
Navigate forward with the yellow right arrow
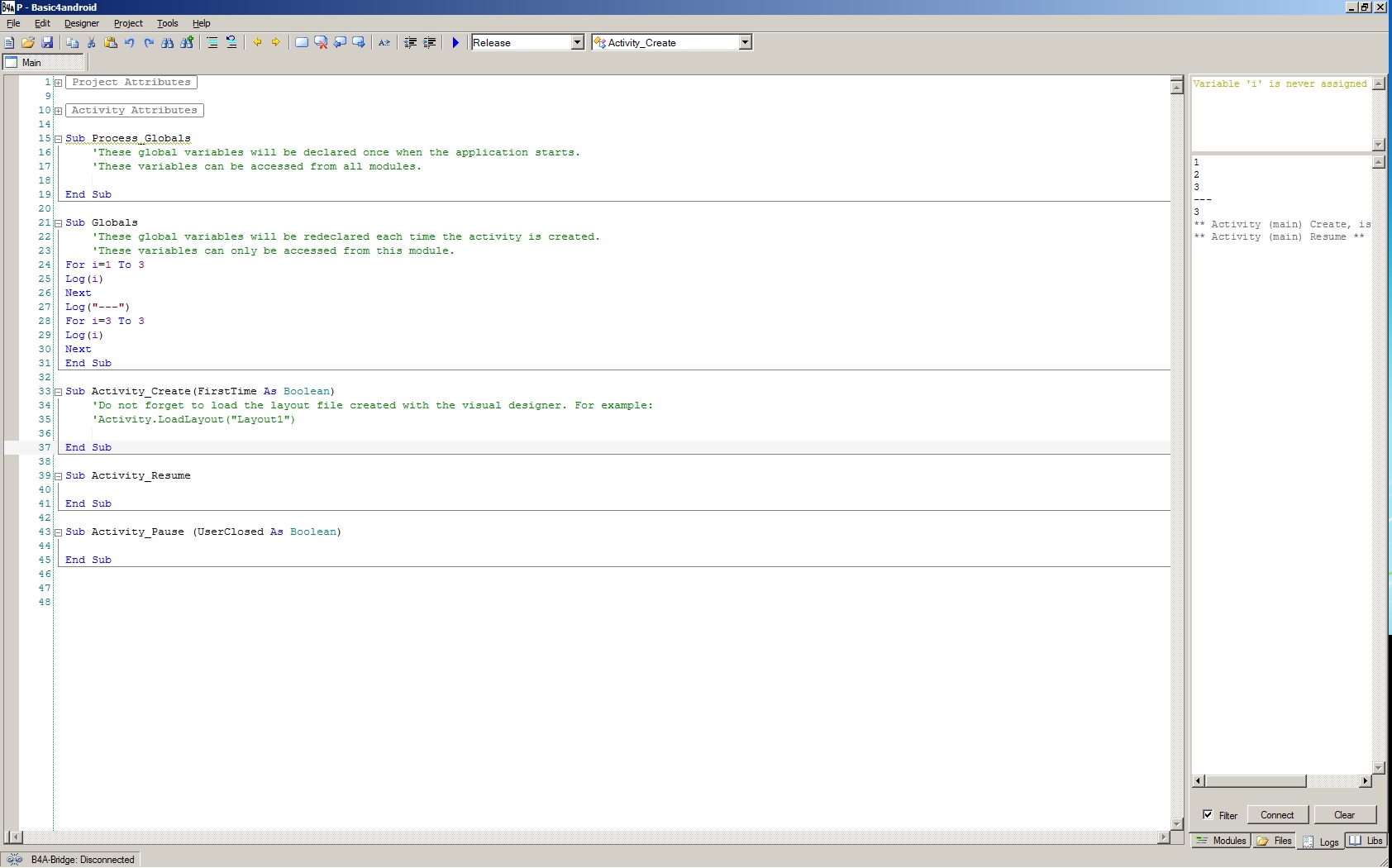276,42
